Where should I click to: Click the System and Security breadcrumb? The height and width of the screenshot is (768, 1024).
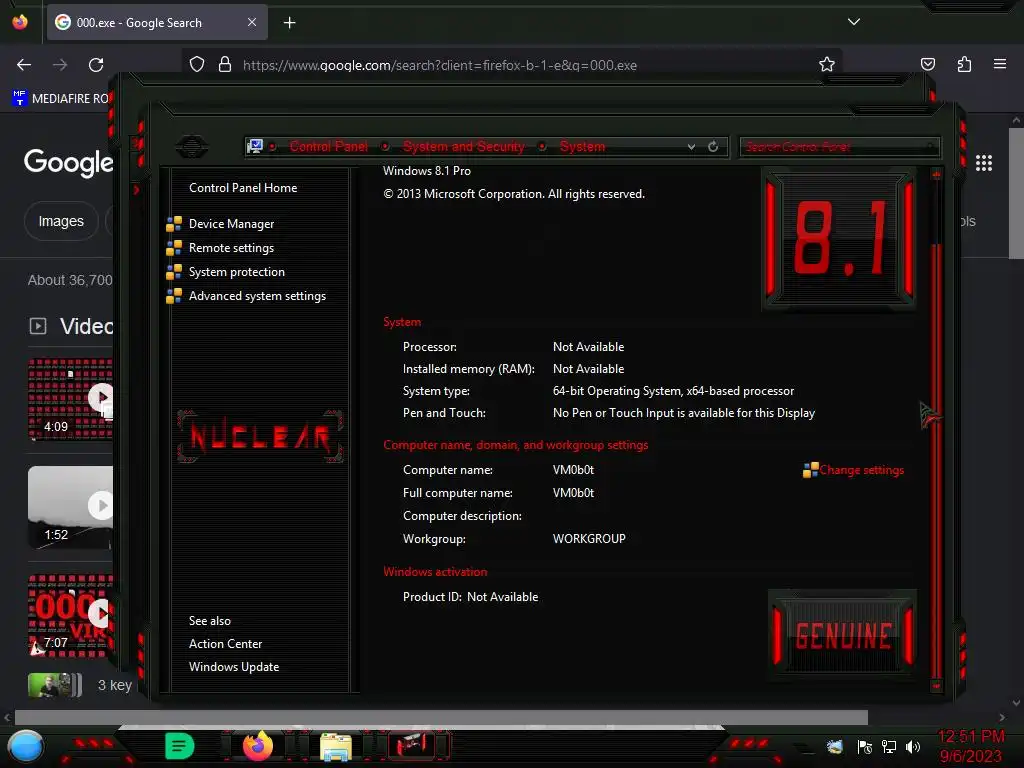click(x=464, y=147)
